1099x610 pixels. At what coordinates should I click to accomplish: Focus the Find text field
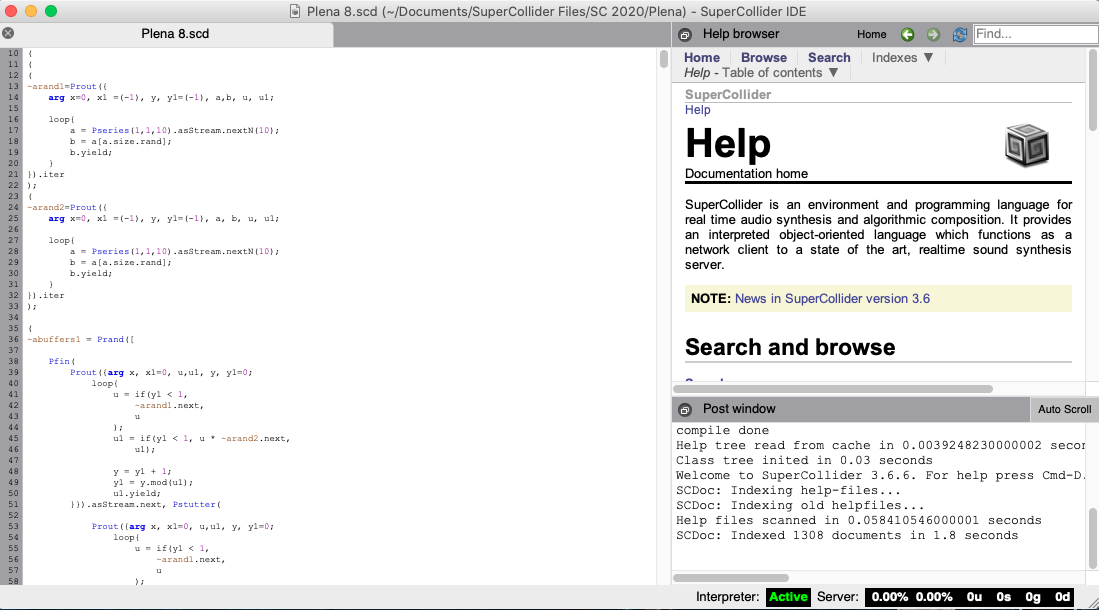pos(1036,34)
